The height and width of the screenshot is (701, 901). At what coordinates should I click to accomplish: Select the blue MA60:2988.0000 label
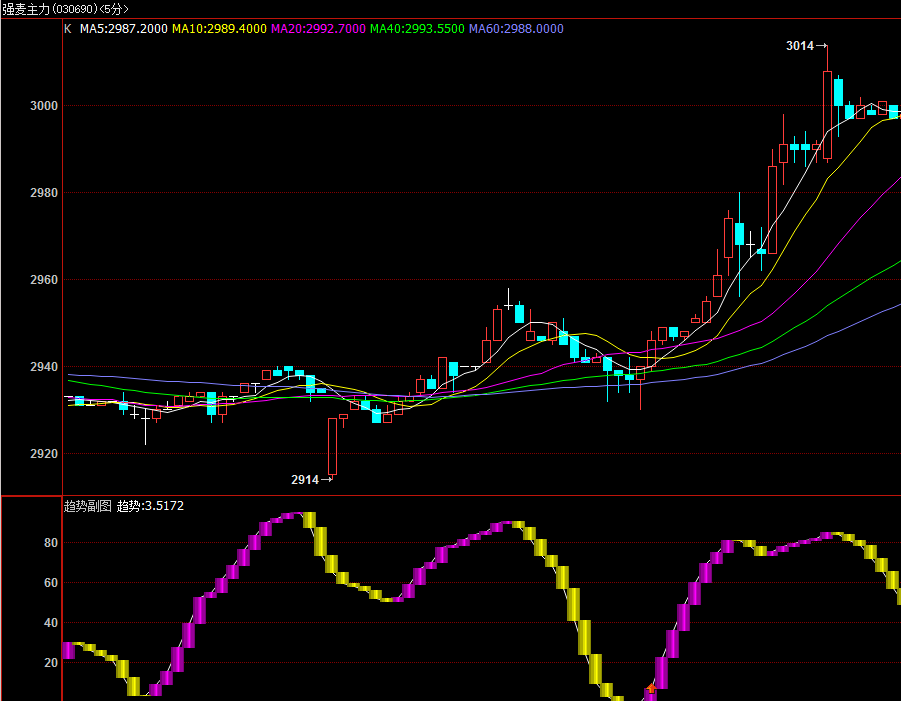516,29
